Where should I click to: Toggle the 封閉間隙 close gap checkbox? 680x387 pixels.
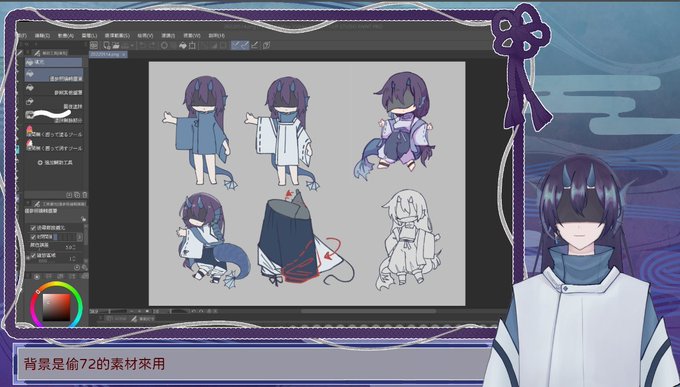click(x=33, y=237)
